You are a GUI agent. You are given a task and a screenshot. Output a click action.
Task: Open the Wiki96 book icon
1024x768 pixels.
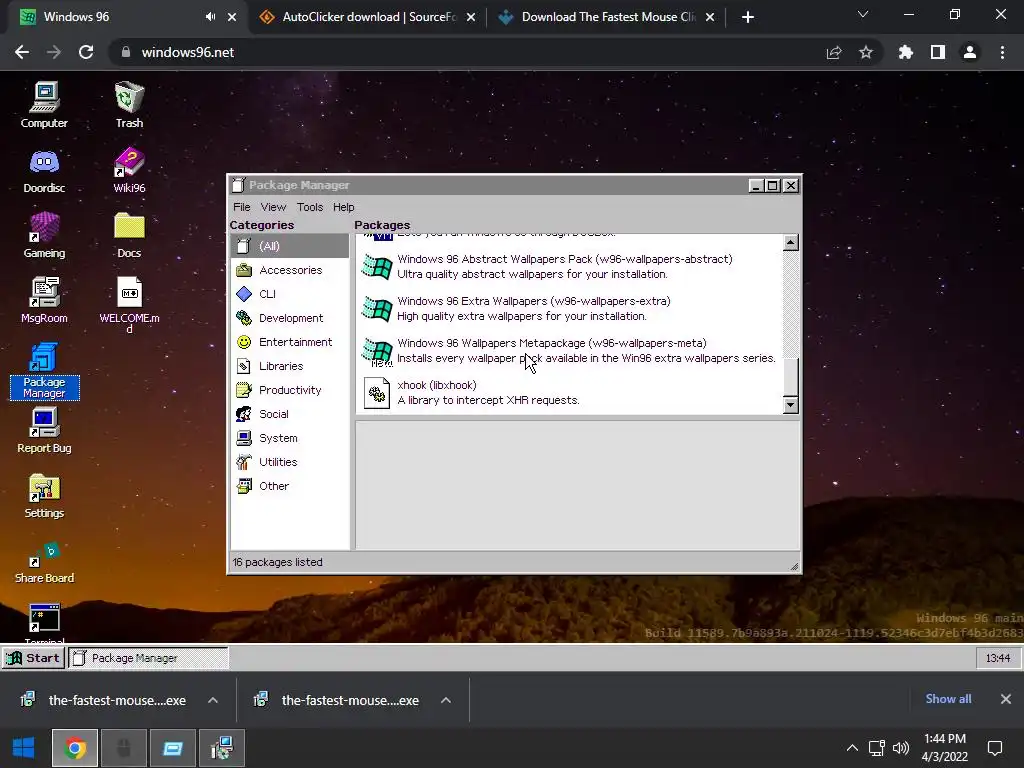pyautogui.click(x=129, y=170)
